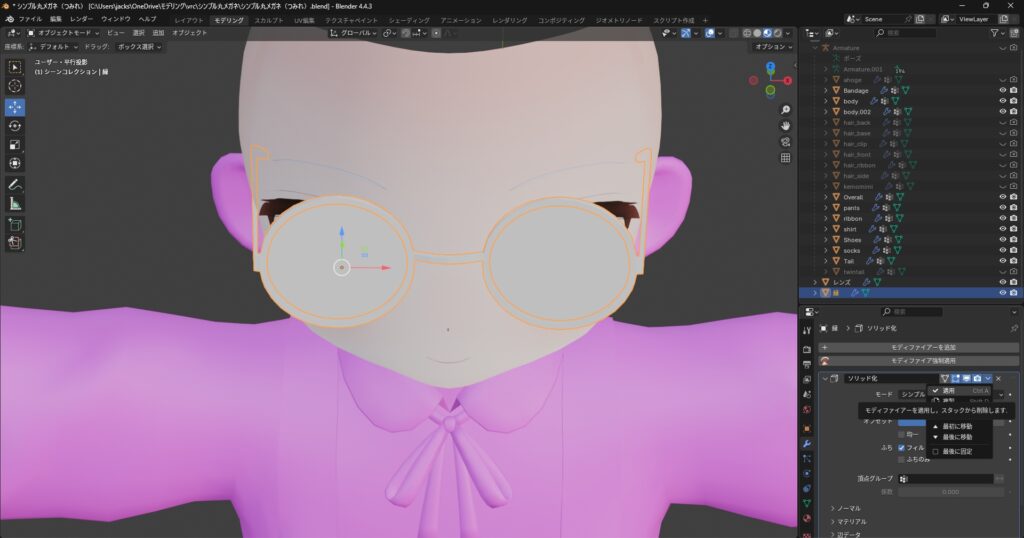This screenshot has height=538, width=1024.
Task: Click the outliner search field
Action: (x=905, y=33)
